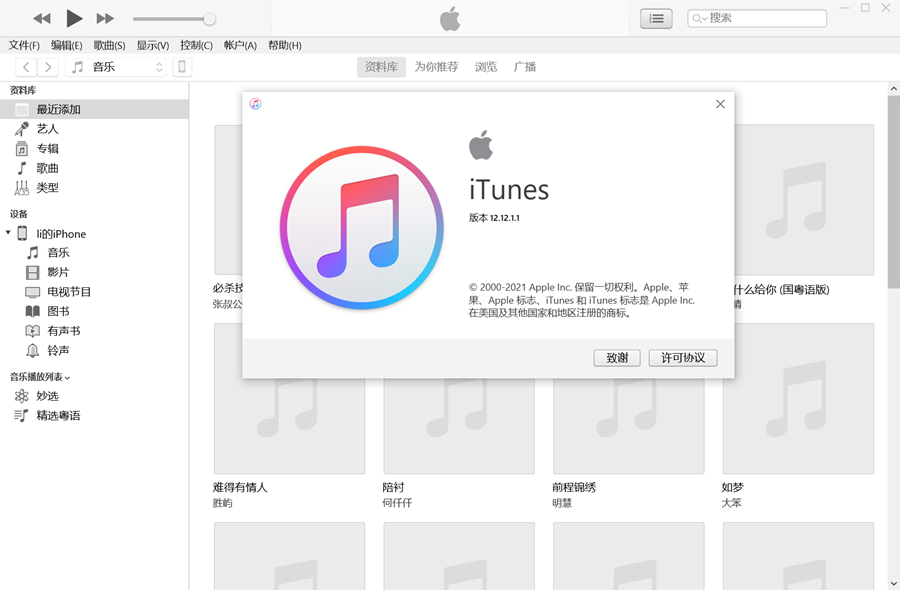900x590 pixels.
Task: Go forward with the right navigation arrow
Action: click(48, 67)
